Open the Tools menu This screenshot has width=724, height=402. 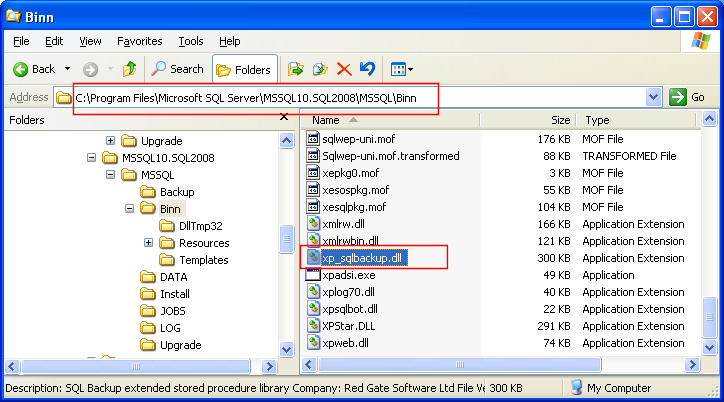click(191, 41)
